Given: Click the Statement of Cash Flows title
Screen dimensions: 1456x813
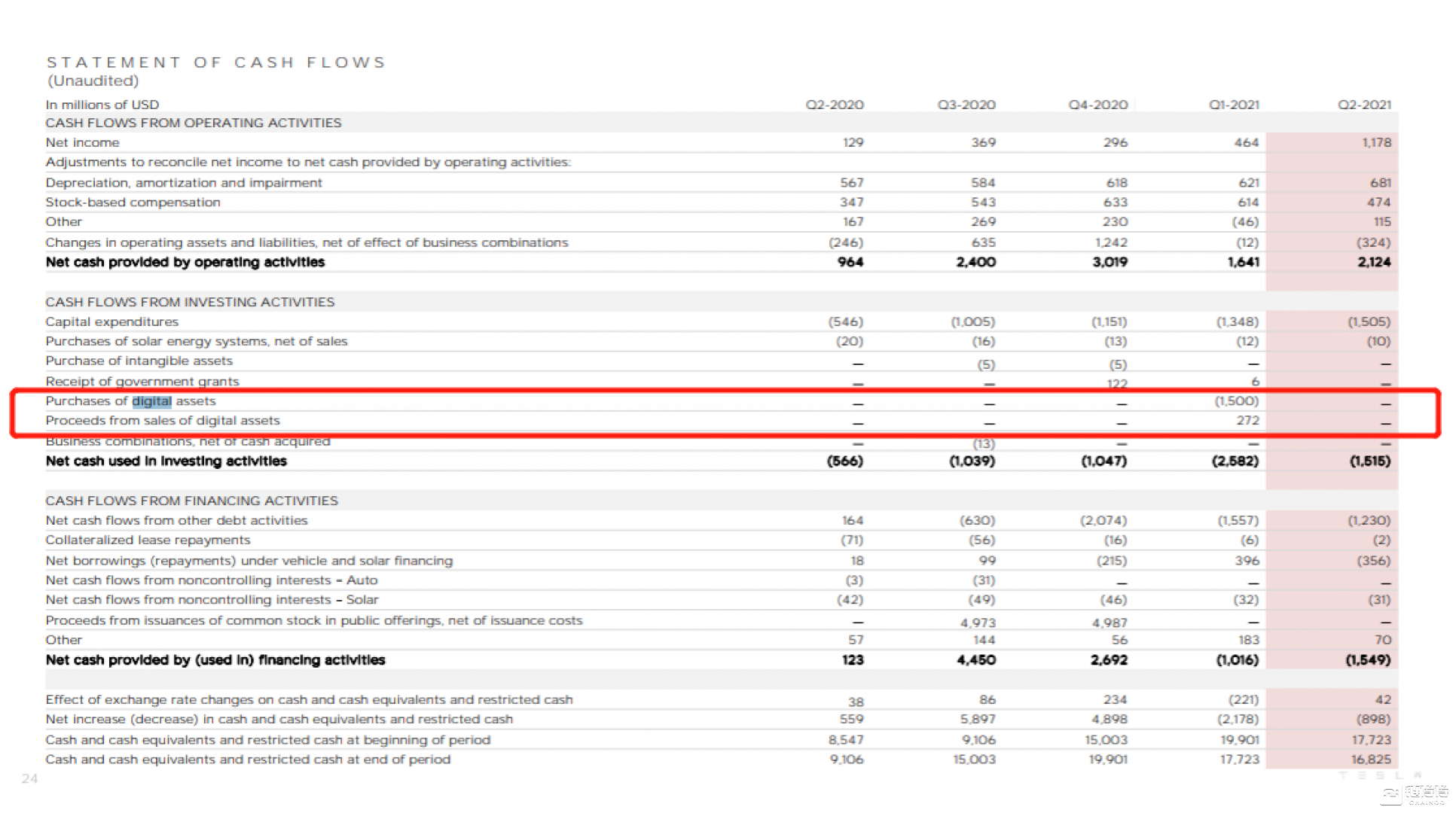Looking at the screenshot, I should 216,62.
